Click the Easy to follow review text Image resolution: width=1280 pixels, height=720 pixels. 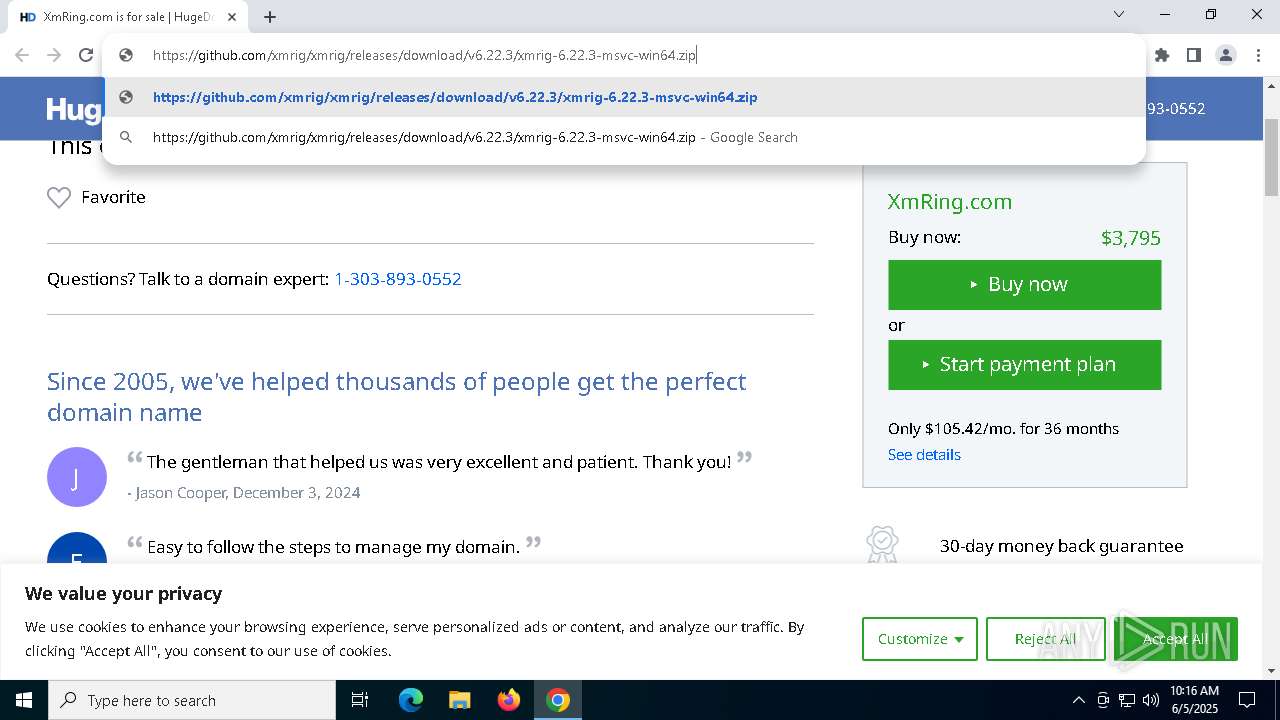coord(333,547)
